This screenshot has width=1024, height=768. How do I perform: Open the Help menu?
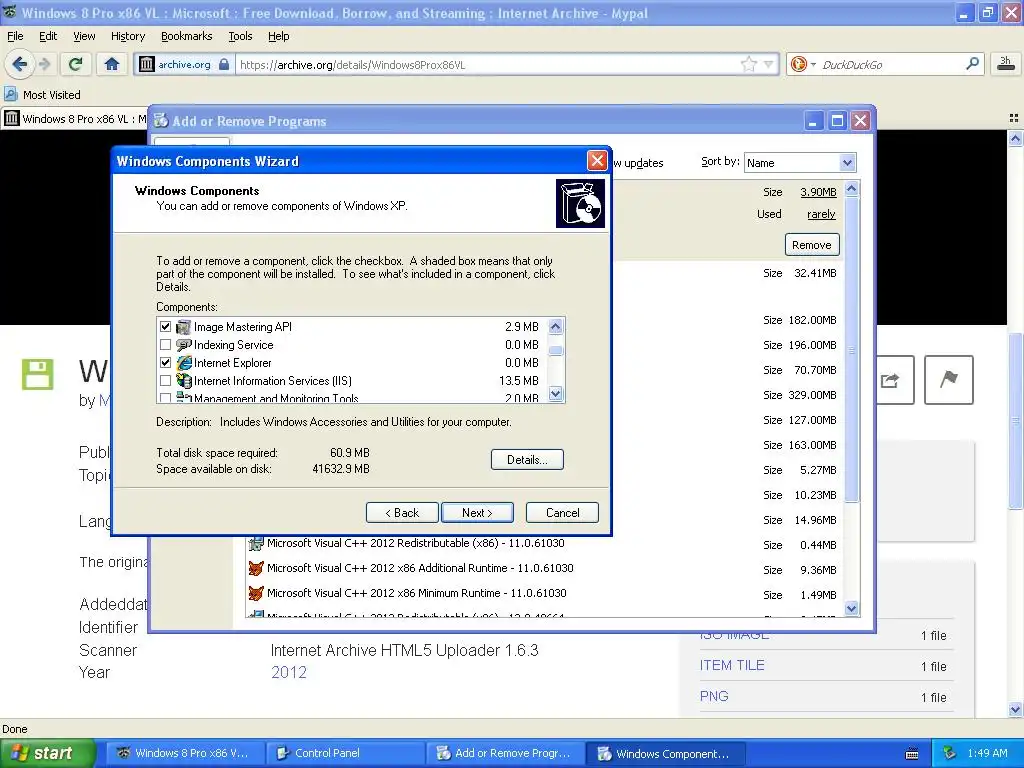pyautogui.click(x=278, y=36)
